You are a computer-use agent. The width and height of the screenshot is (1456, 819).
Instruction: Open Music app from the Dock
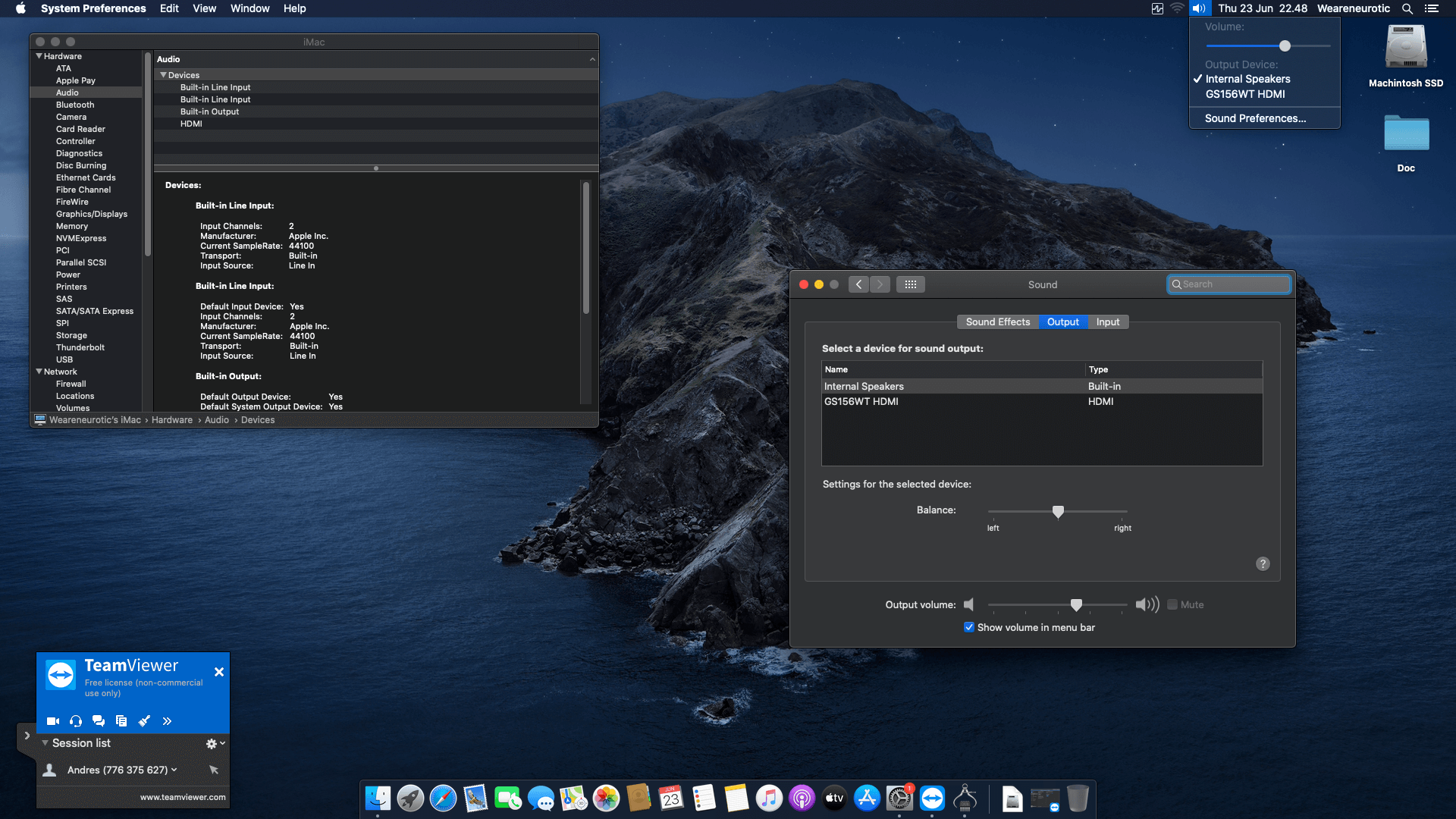pos(769,798)
